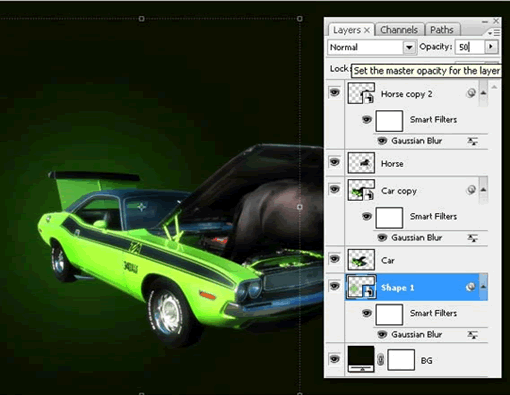Click the BG layer color fill thumbnail
The width and height of the screenshot is (510, 395).
(x=361, y=359)
